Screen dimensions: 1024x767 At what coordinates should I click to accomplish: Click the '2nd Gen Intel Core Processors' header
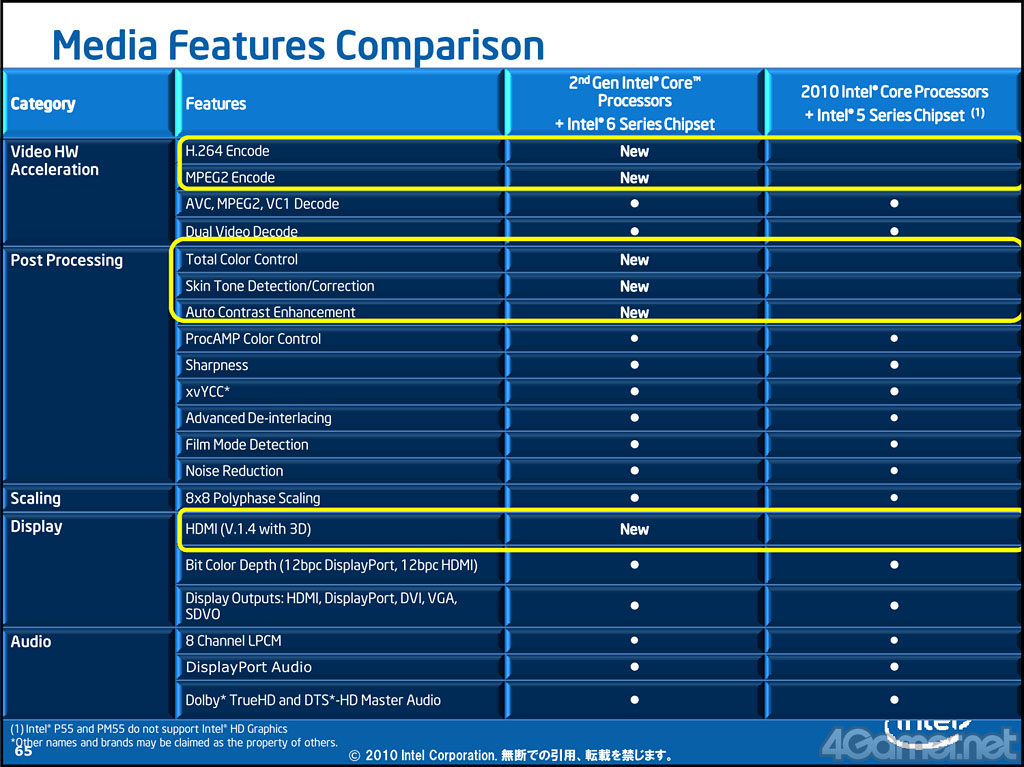coord(635,103)
